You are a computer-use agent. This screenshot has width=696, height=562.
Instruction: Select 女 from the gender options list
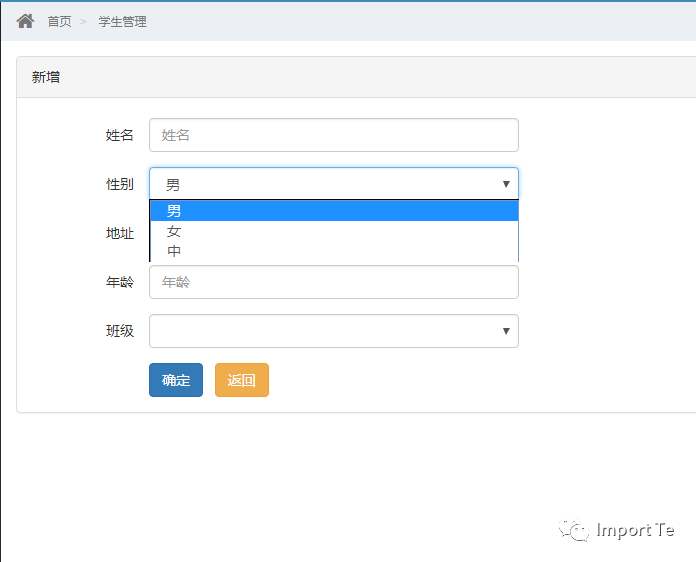(x=334, y=231)
